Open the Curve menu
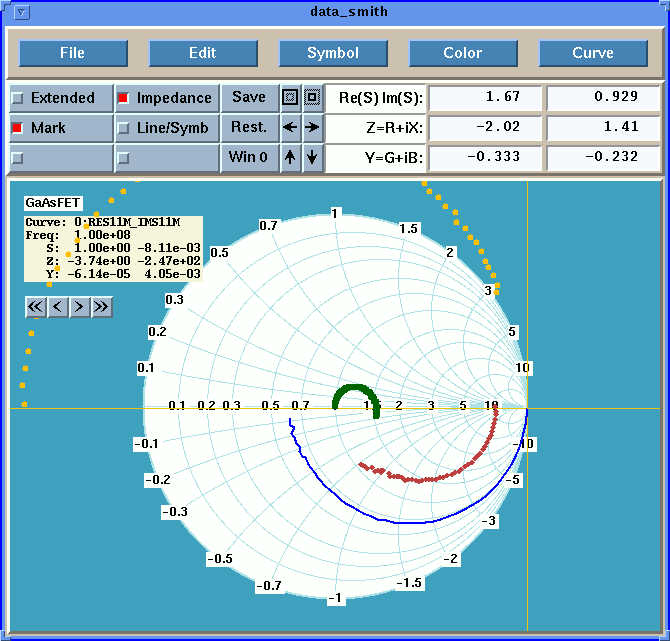This screenshot has height=641, width=670. tap(593, 53)
